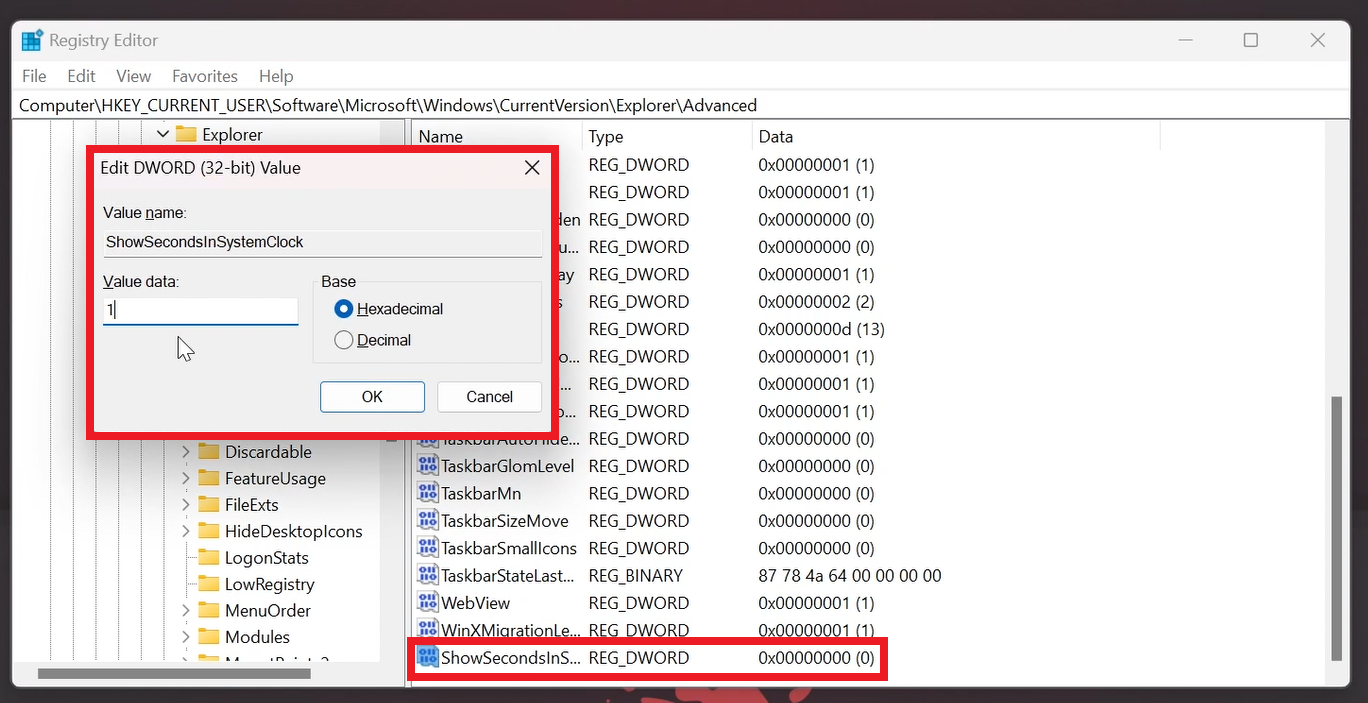
Task: Click the FileExts folder icon
Action: coord(208,505)
